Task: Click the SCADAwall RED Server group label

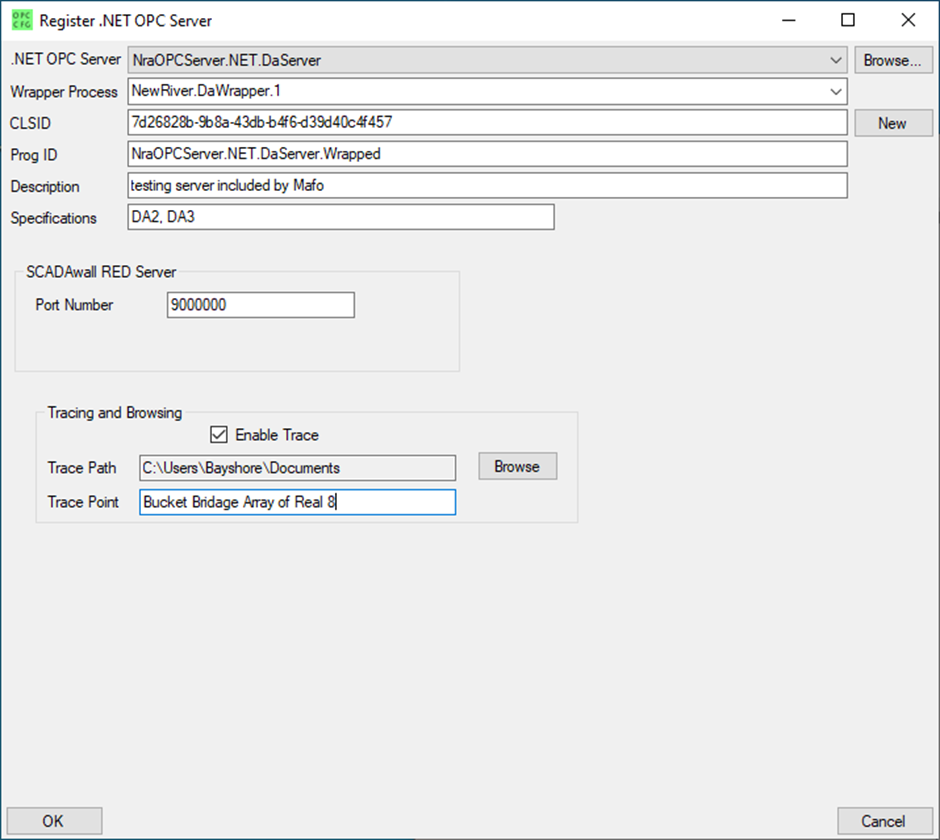Action: [x=101, y=272]
